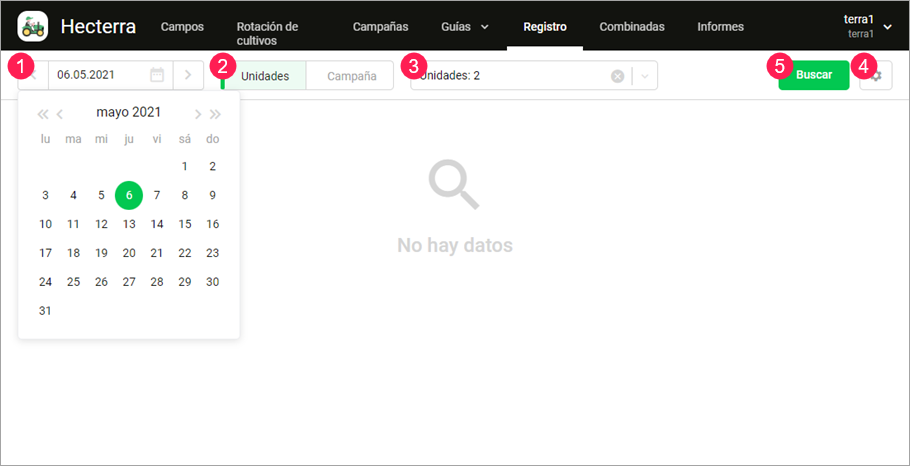
Task: Select day 10 in calendar
Action: pyautogui.click(x=45, y=224)
